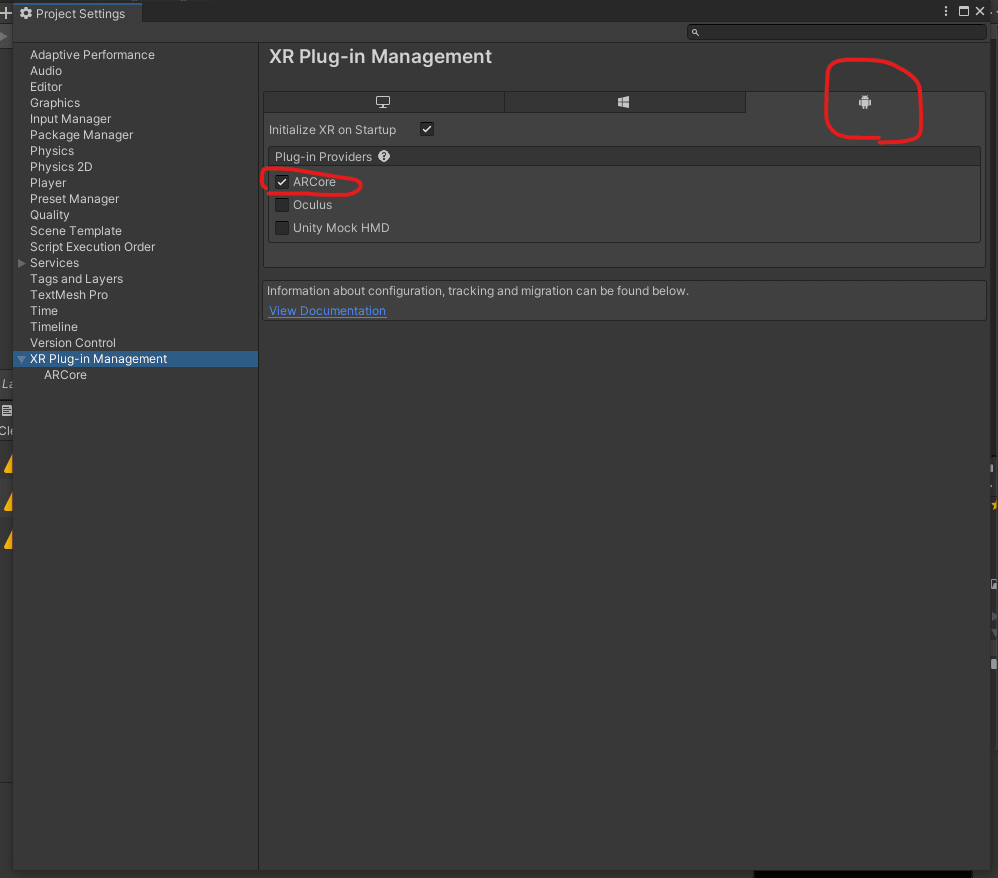Open Graphics settings

55,103
